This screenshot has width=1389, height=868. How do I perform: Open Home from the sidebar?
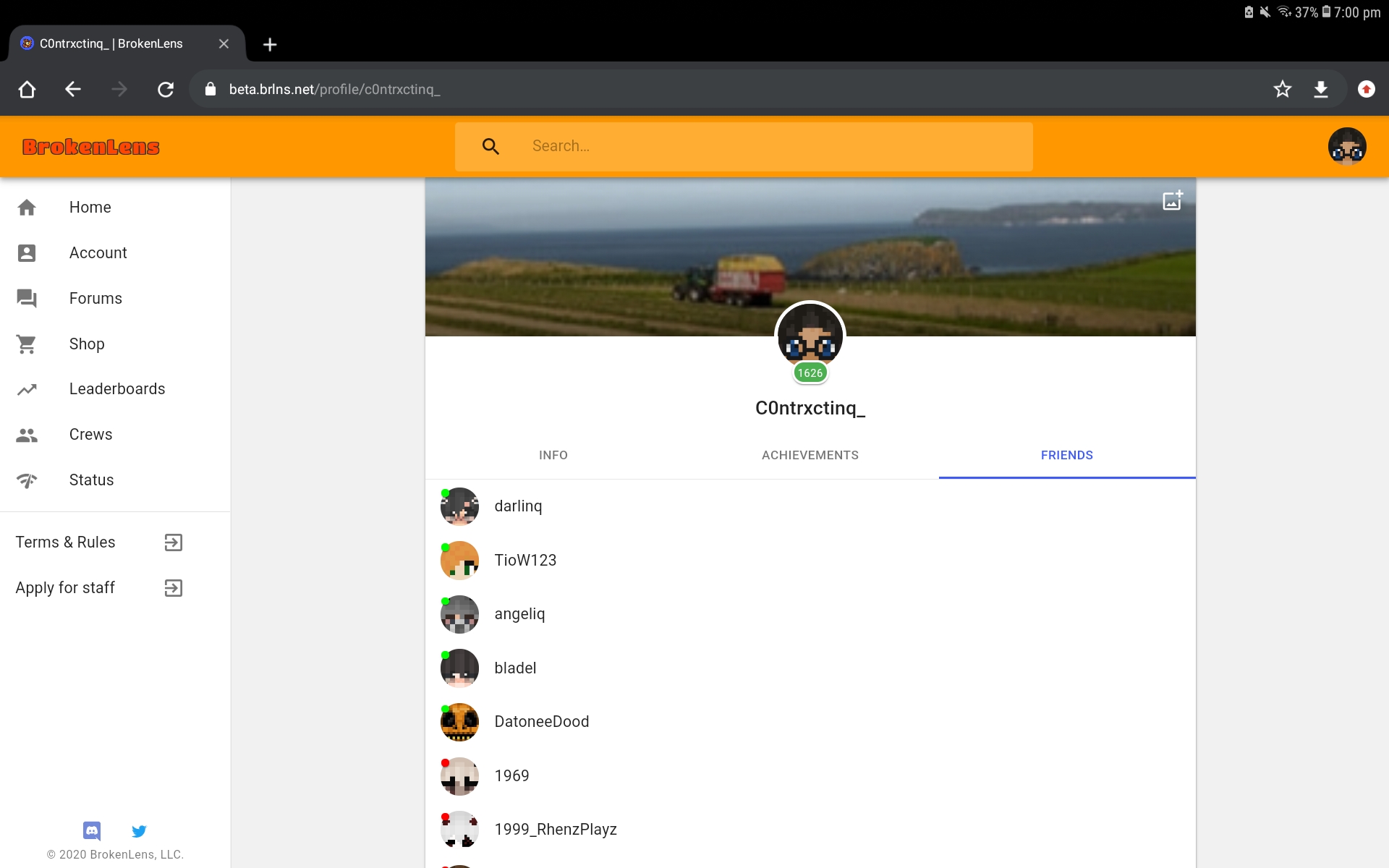click(116, 208)
